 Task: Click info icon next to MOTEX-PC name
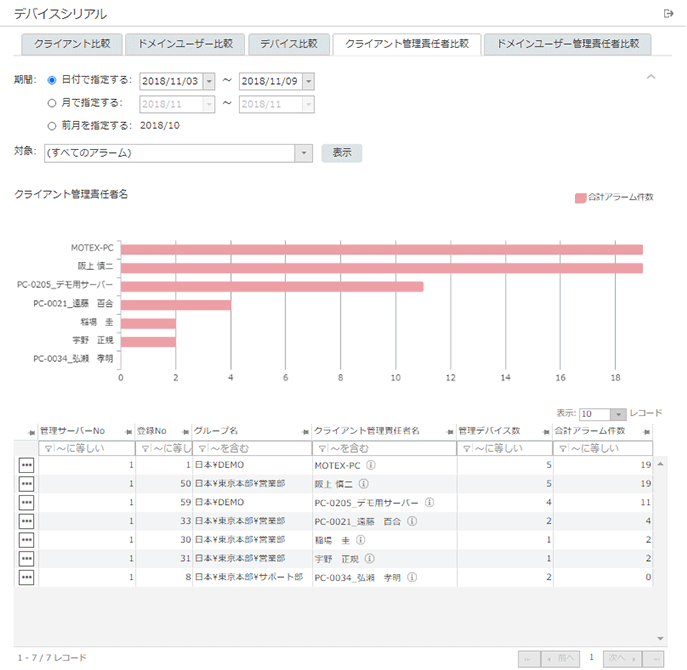pyautogui.click(x=371, y=465)
